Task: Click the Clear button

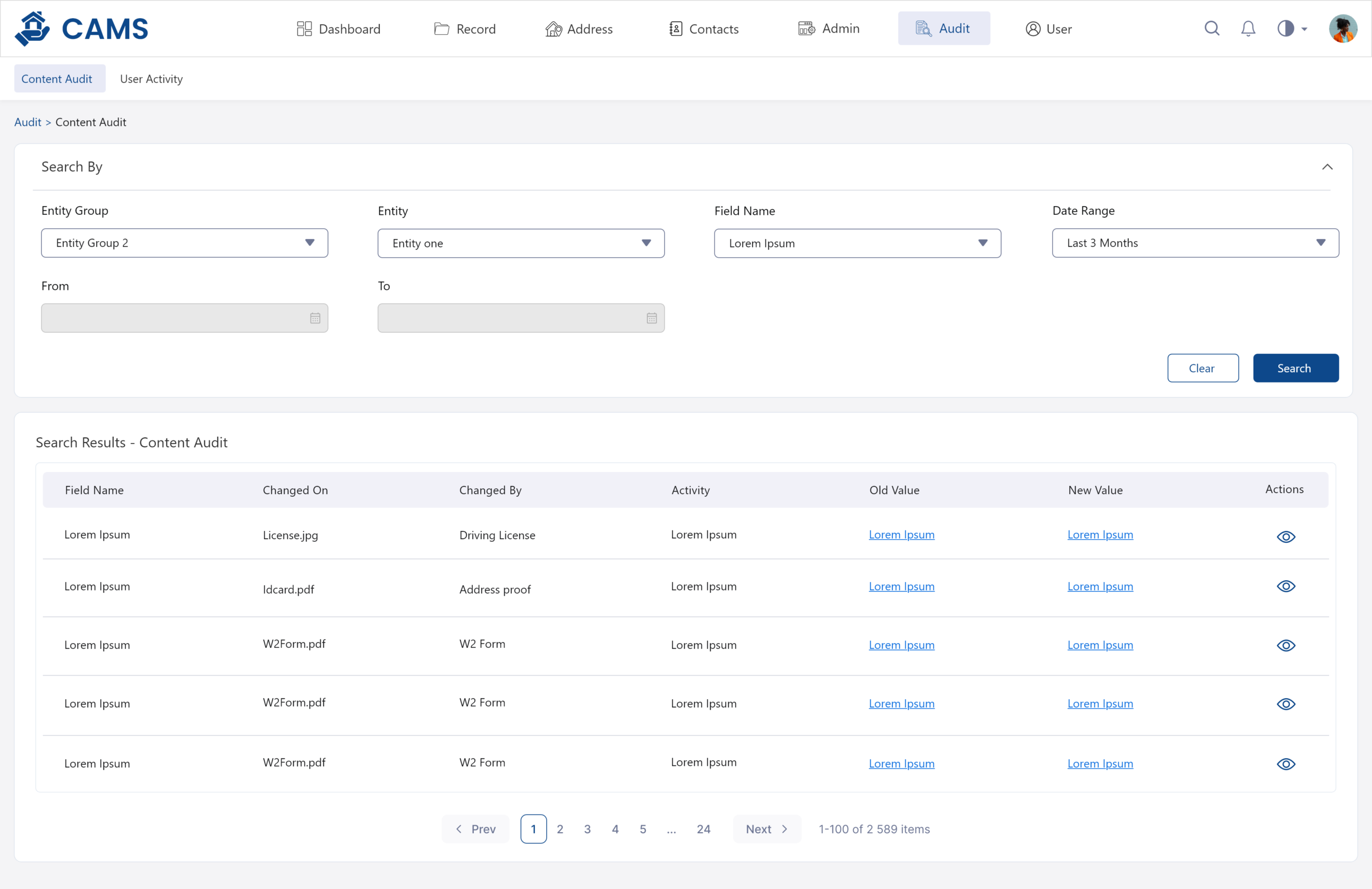Action: [1203, 368]
